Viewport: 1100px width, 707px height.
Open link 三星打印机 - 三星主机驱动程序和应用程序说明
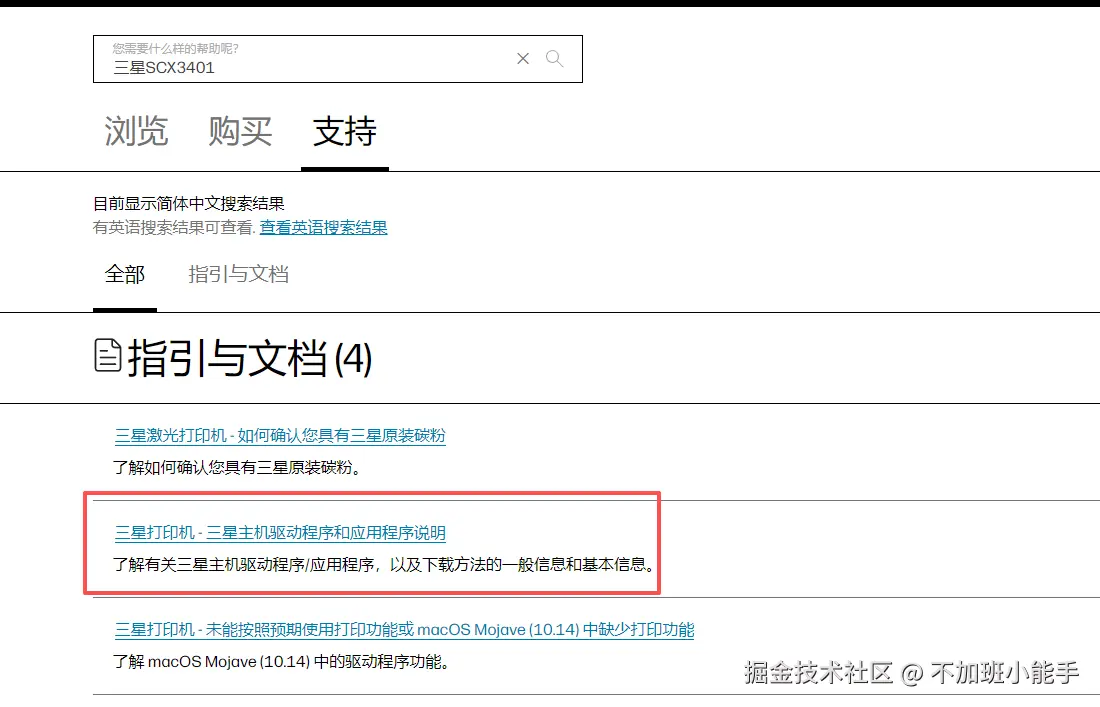pos(280,532)
